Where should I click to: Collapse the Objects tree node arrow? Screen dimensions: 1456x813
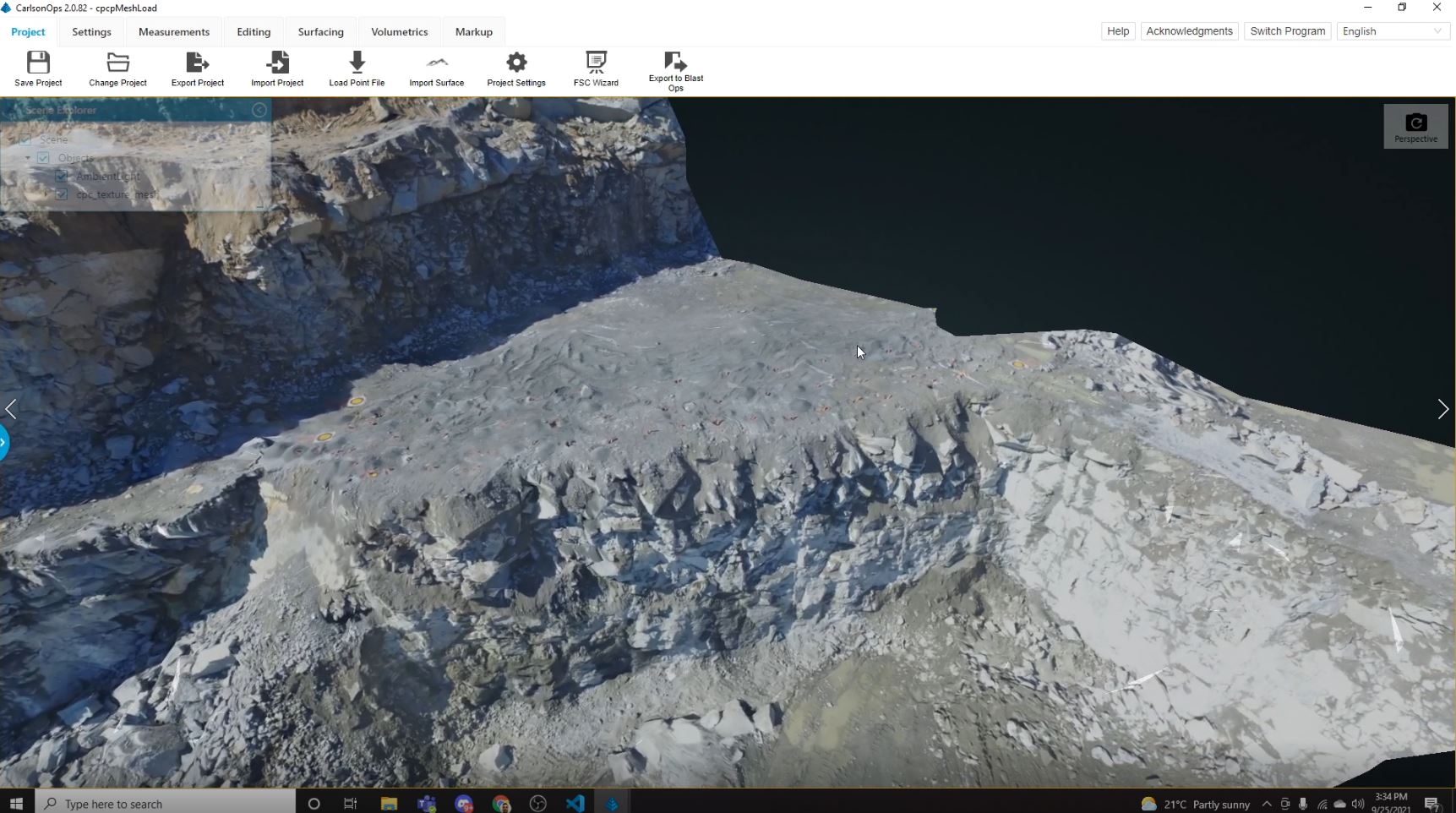pyautogui.click(x=27, y=158)
